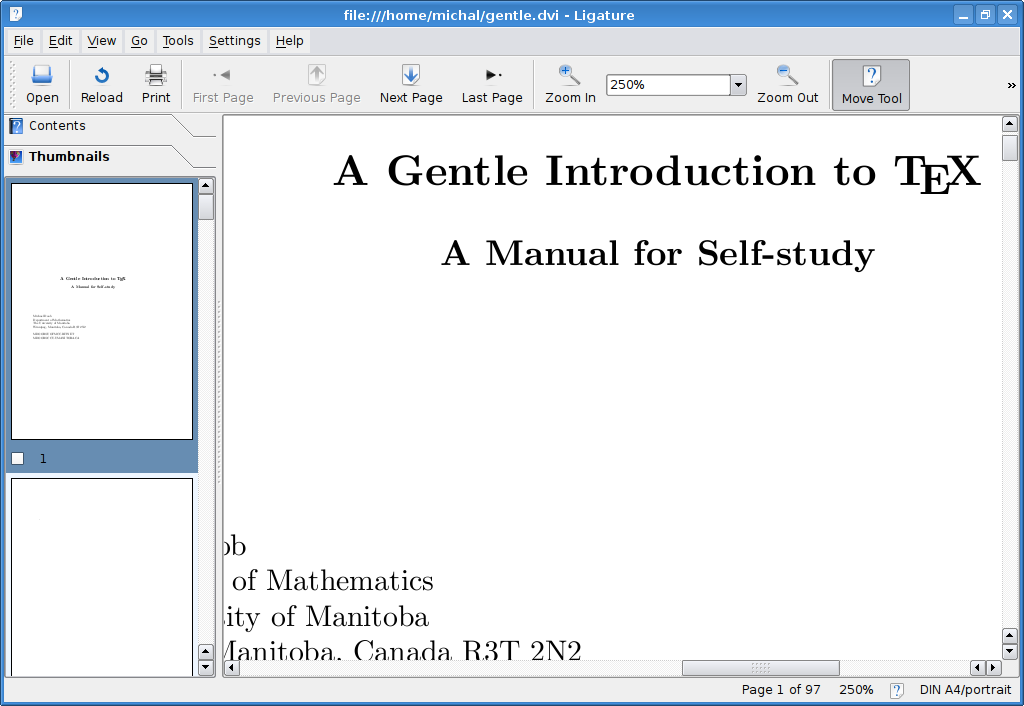The height and width of the screenshot is (706, 1024).
Task: Click thumbnail panel scroll up arrow
Action: pos(206,186)
